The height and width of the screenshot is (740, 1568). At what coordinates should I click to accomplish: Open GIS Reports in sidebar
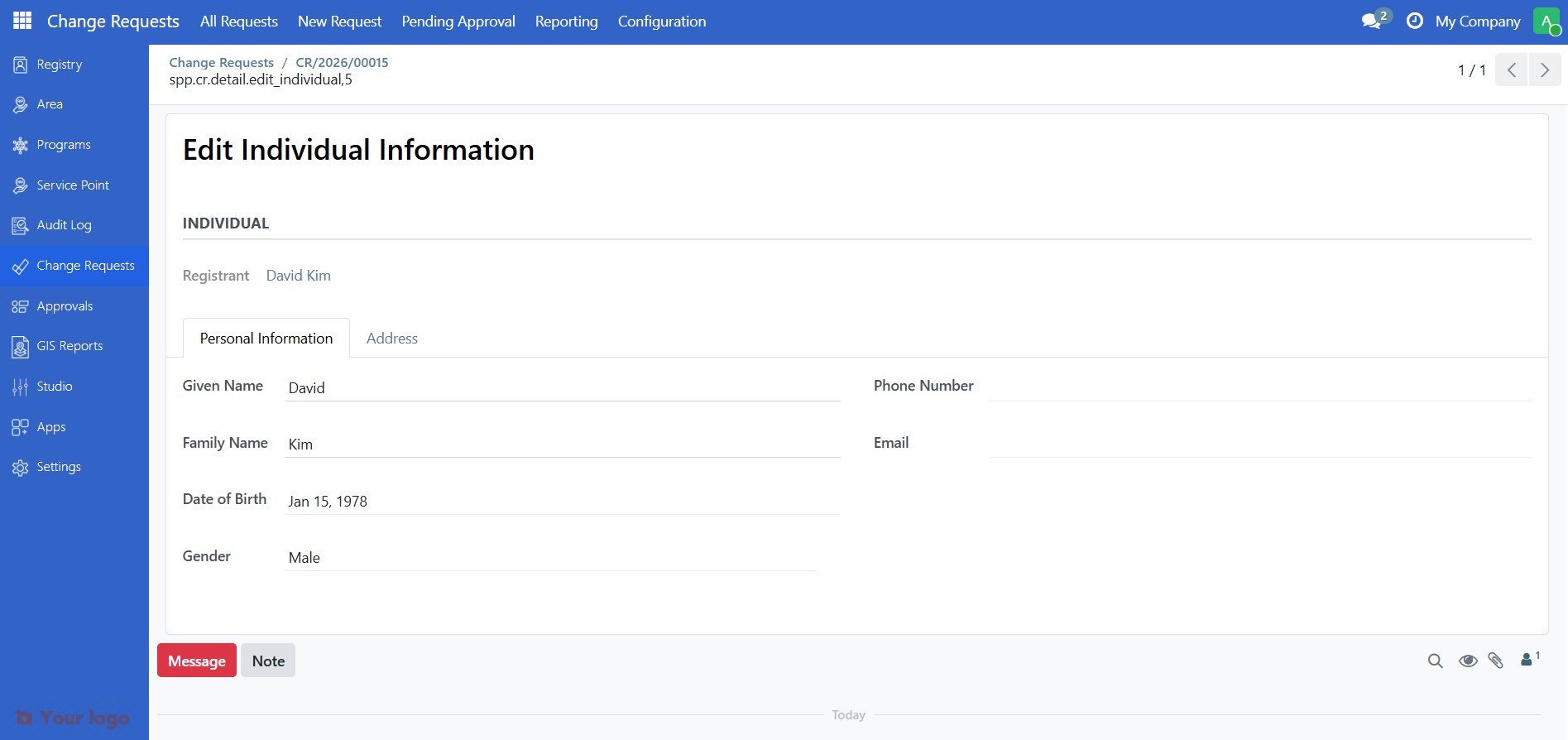tap(70, 346)
